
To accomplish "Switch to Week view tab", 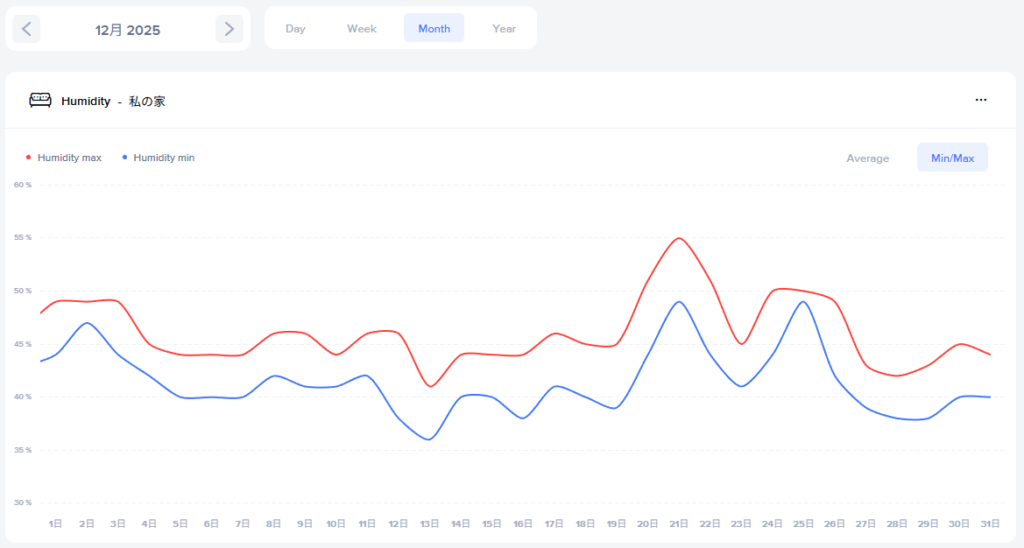I will 361,29.
